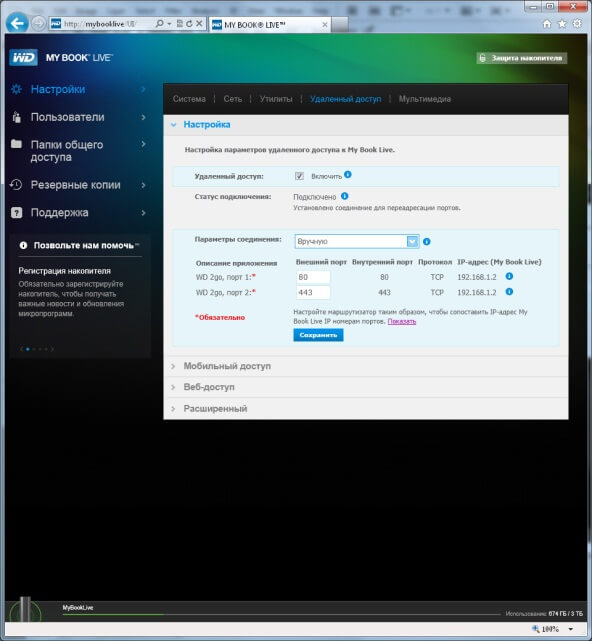Close the MY BOOK LIVE browser tab

pyautogui.click(x=325, y=25)
